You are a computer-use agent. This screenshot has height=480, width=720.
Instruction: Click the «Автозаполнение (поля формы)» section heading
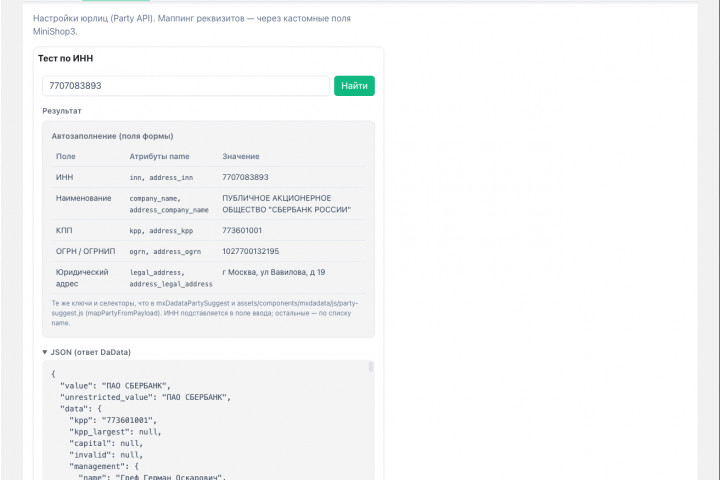pyautogui.click(x=112, y=135)
